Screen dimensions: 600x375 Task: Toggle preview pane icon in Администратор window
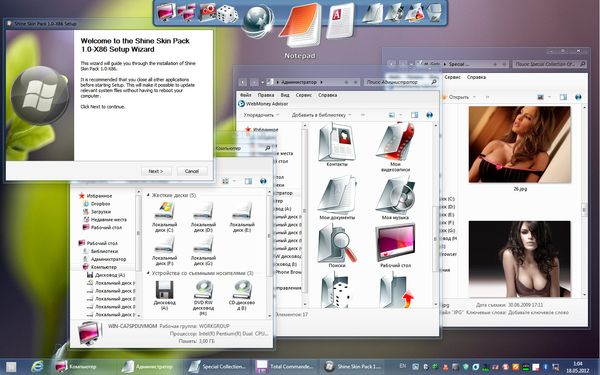point(414,115)
